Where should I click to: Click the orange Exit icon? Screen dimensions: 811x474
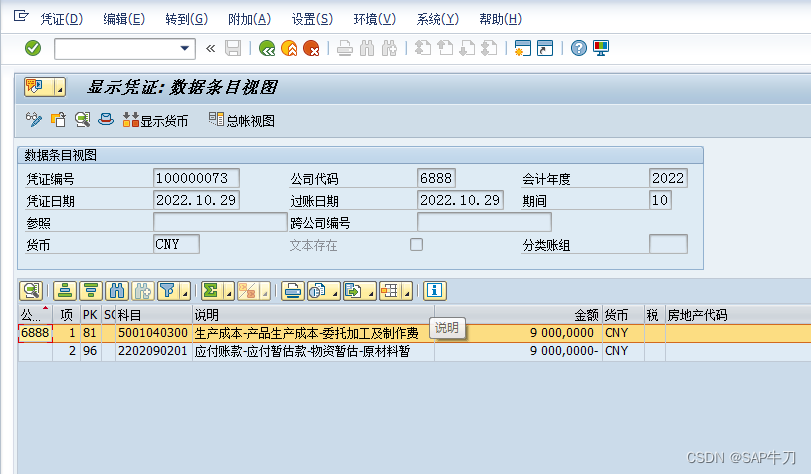289,48
